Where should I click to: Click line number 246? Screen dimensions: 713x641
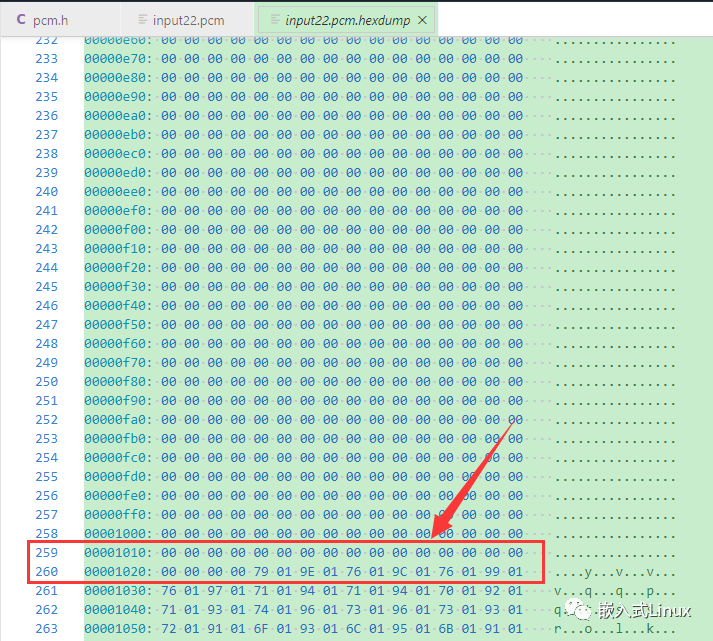pos(47,306)
